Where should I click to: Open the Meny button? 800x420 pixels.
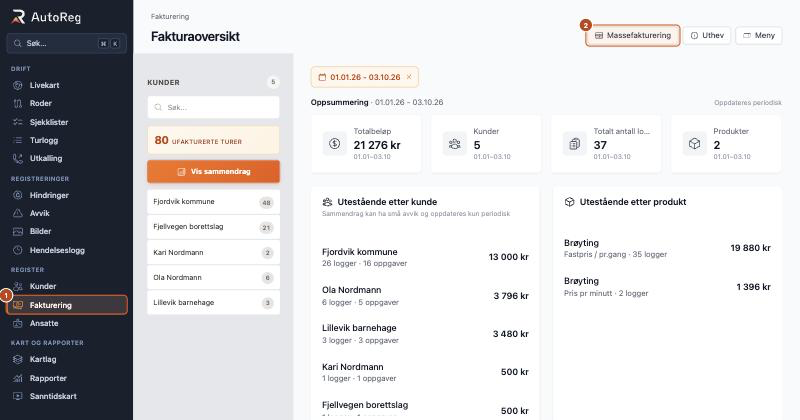tap(759, 36)
